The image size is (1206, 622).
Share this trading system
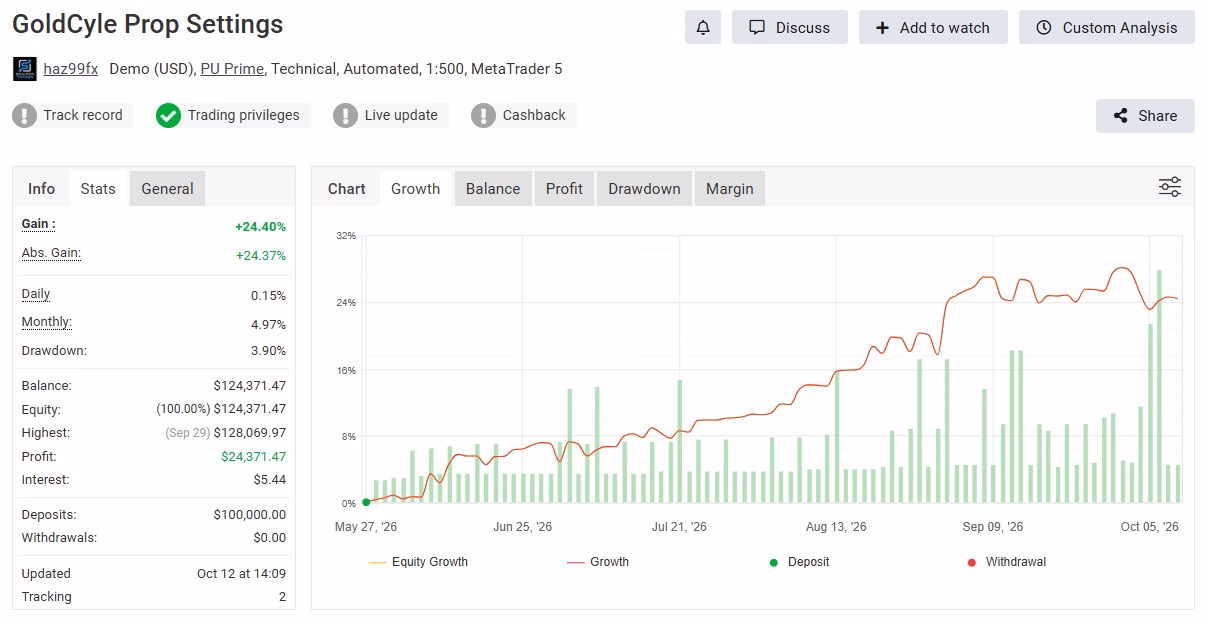(1145, 116)
